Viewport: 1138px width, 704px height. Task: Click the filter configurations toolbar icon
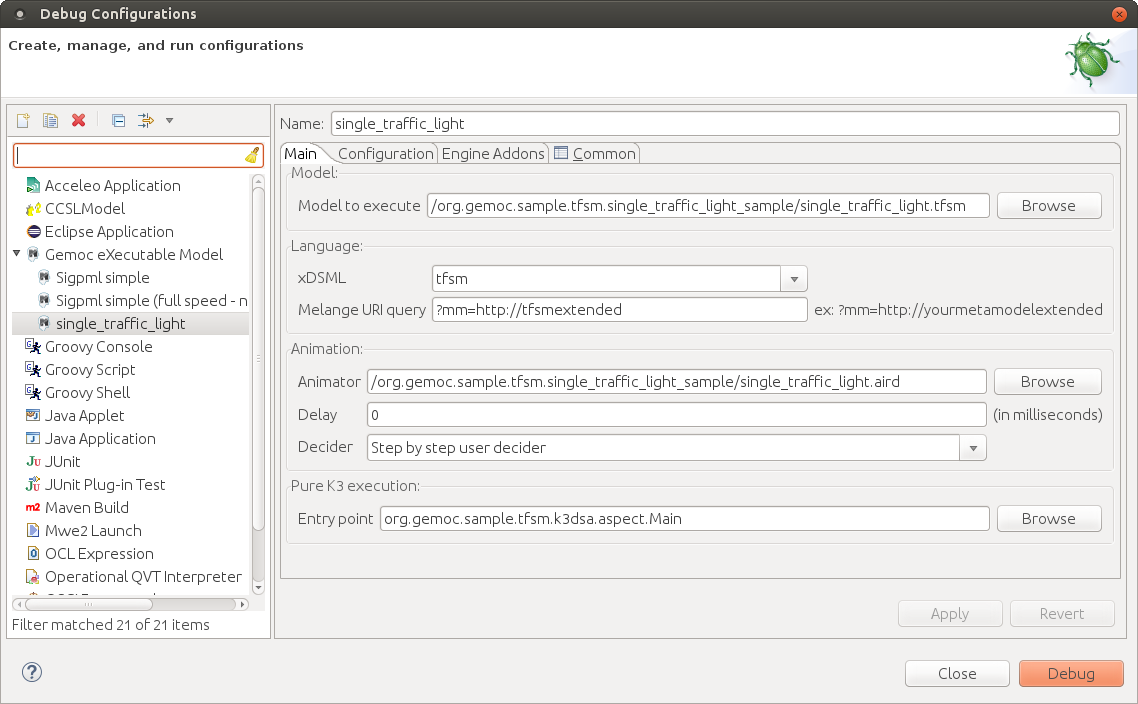[x=146, y=121]
